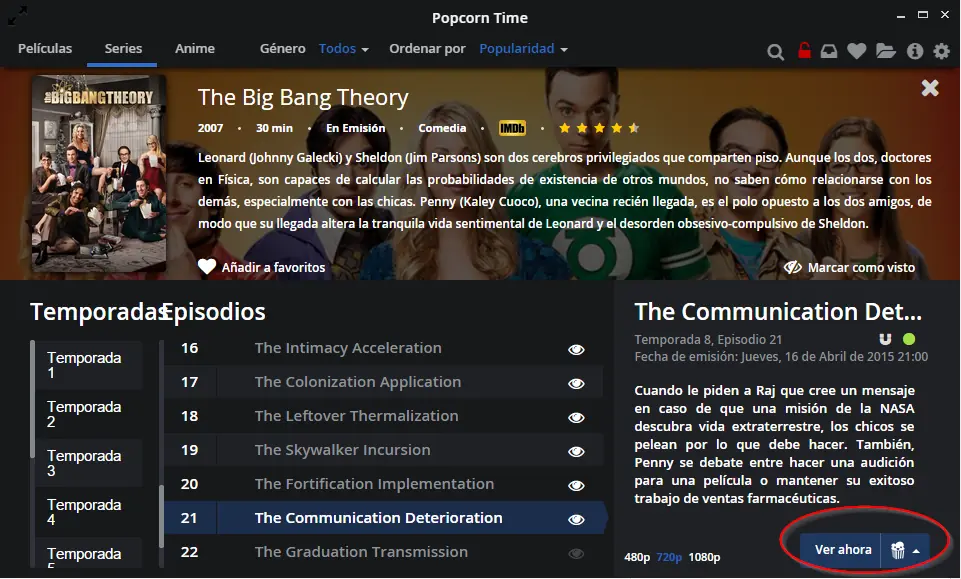Toggle watched eye for The Intimacy Acceleration
This screenshot has height=579, width=961.
point(576,349)
